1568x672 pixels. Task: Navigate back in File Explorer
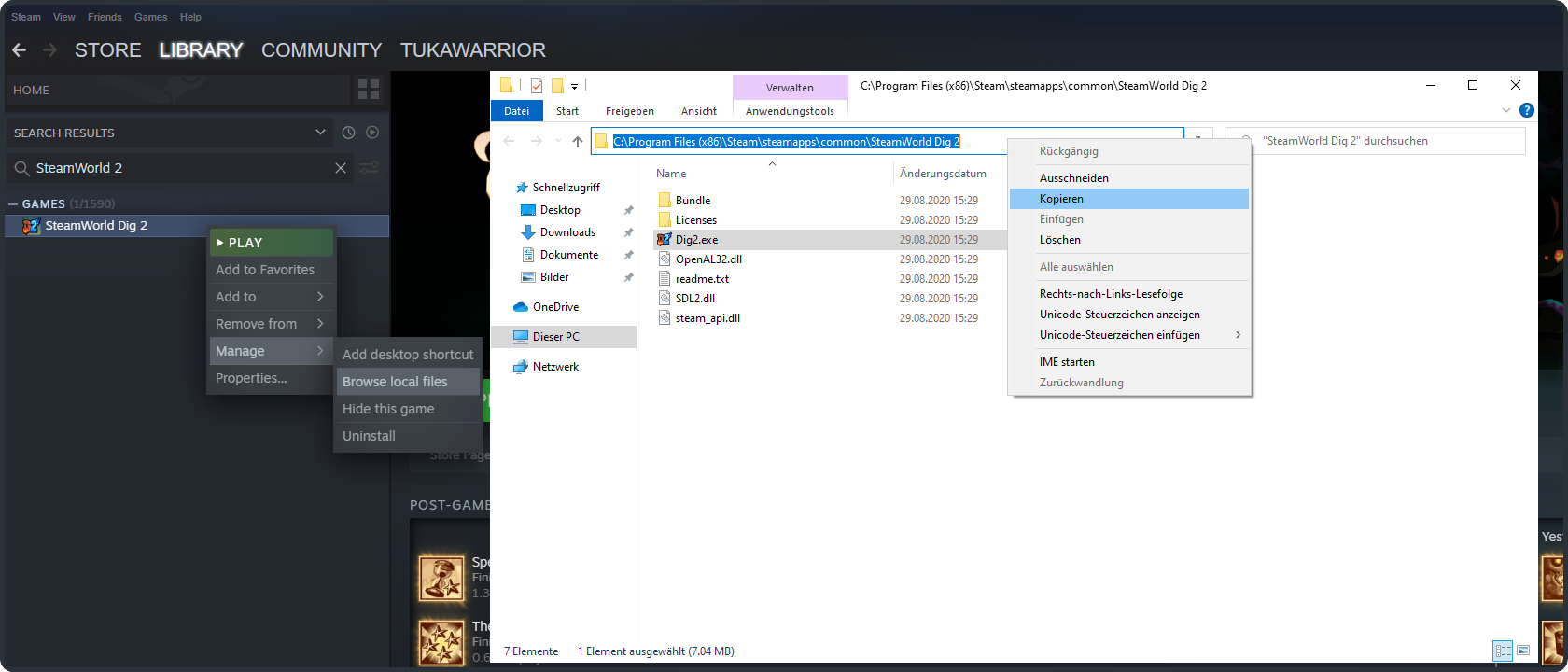(x=509, y=141)
